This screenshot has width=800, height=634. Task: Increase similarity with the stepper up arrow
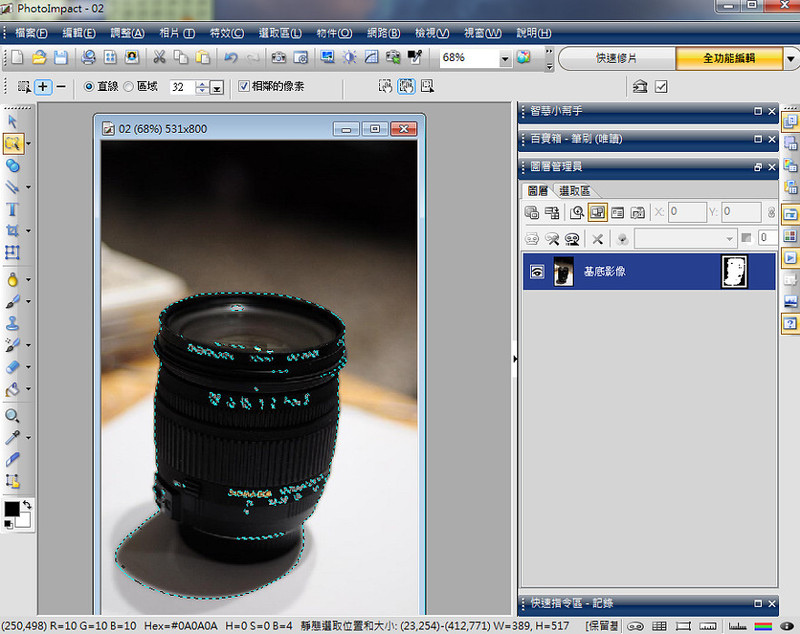coord(203,84)
